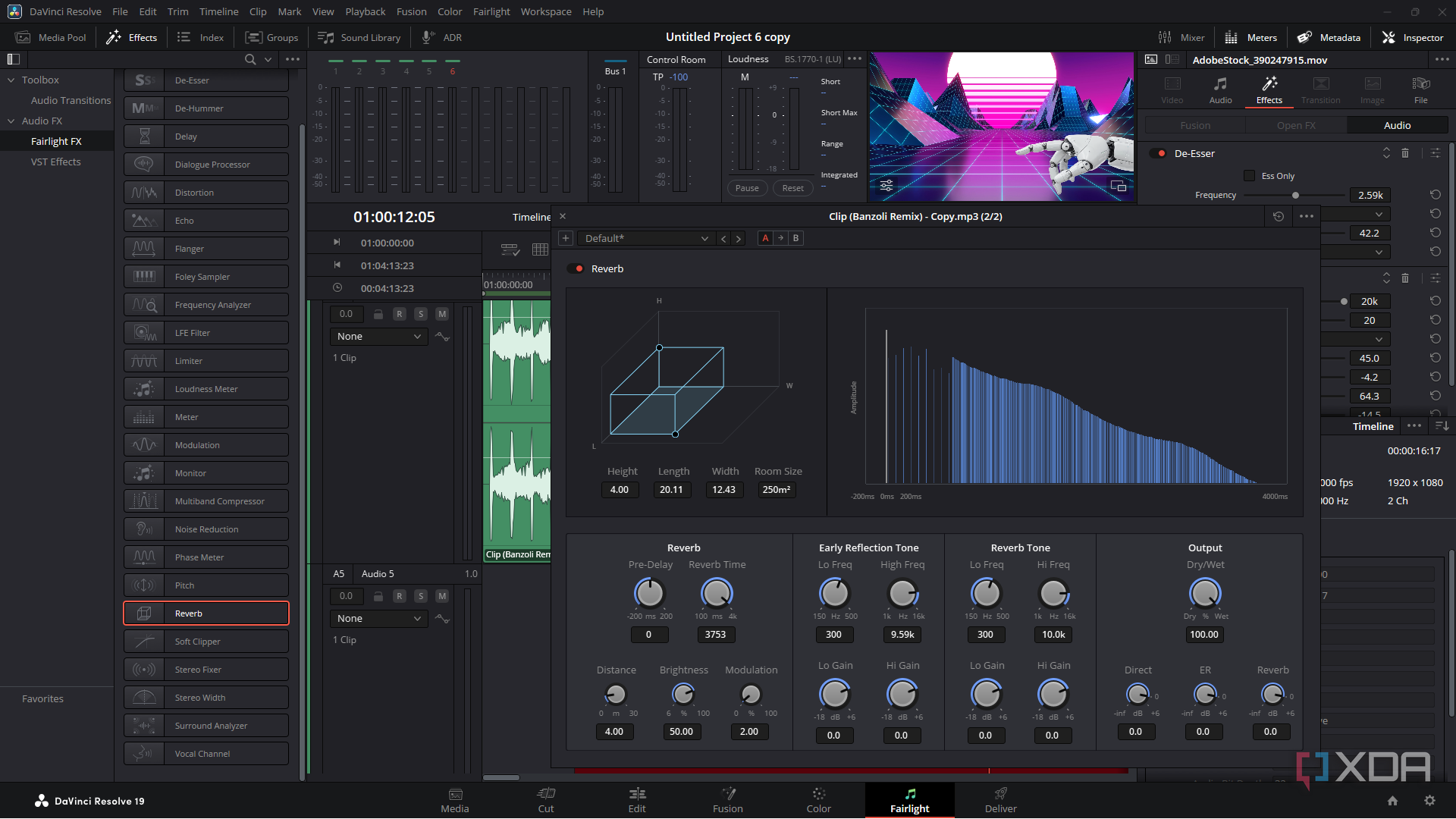
Task: Select VST Effects in the library
Action: [x=56, y=162]
